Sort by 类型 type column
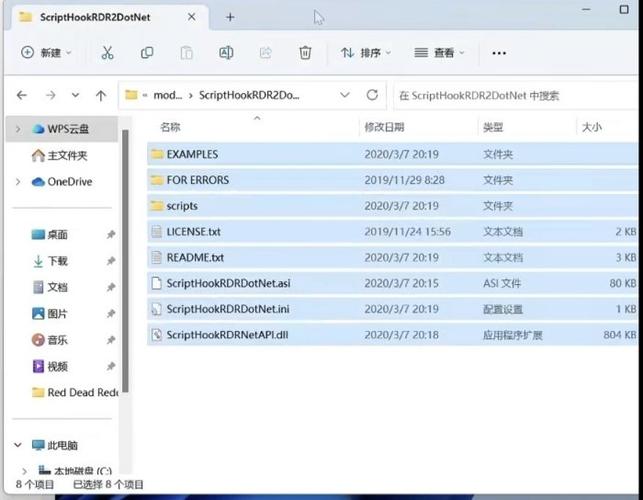Image resolution: width=643 pixels, height=500 pixels. (x=493, y=127)
